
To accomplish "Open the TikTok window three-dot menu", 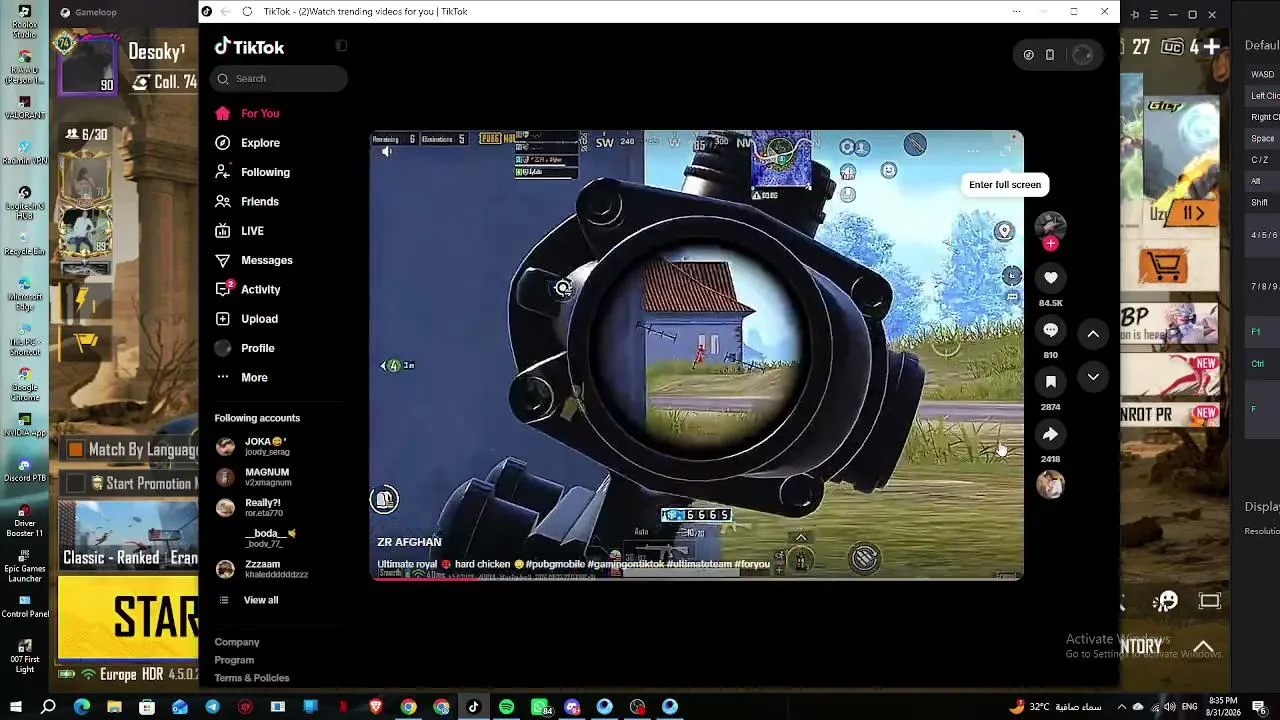I will click(x=1016, y=11).
